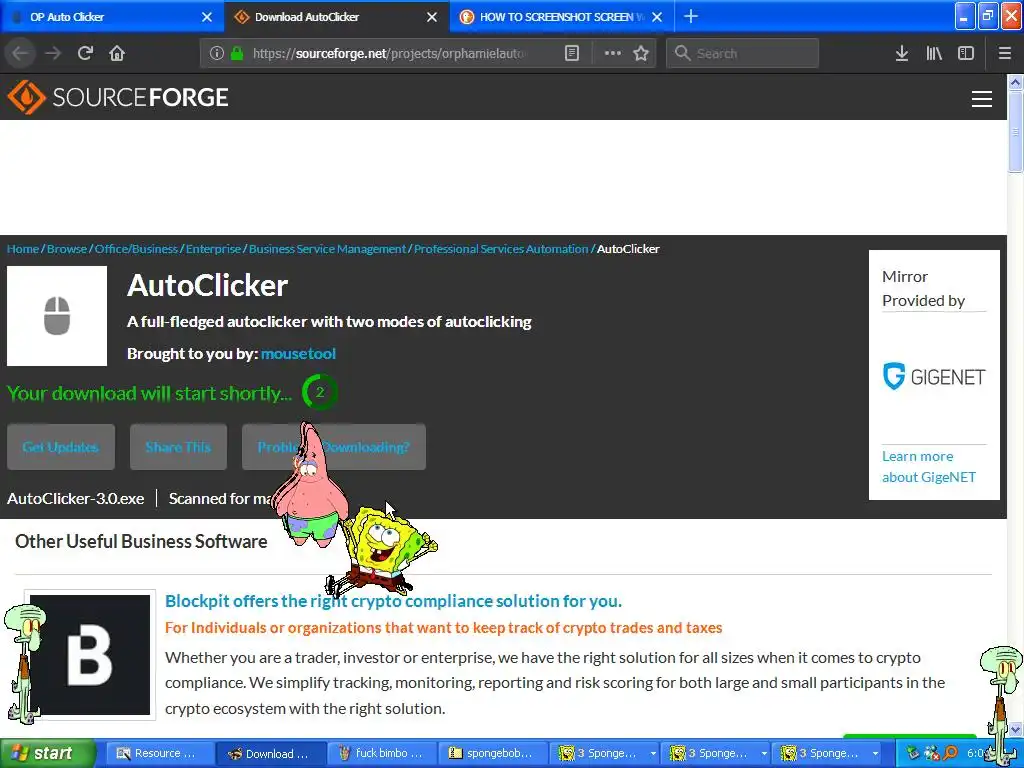Viewport: 1024px width, 768px height.
Task: Close the OP Auto Clicker tab
Action: click(x=206, y=17)
